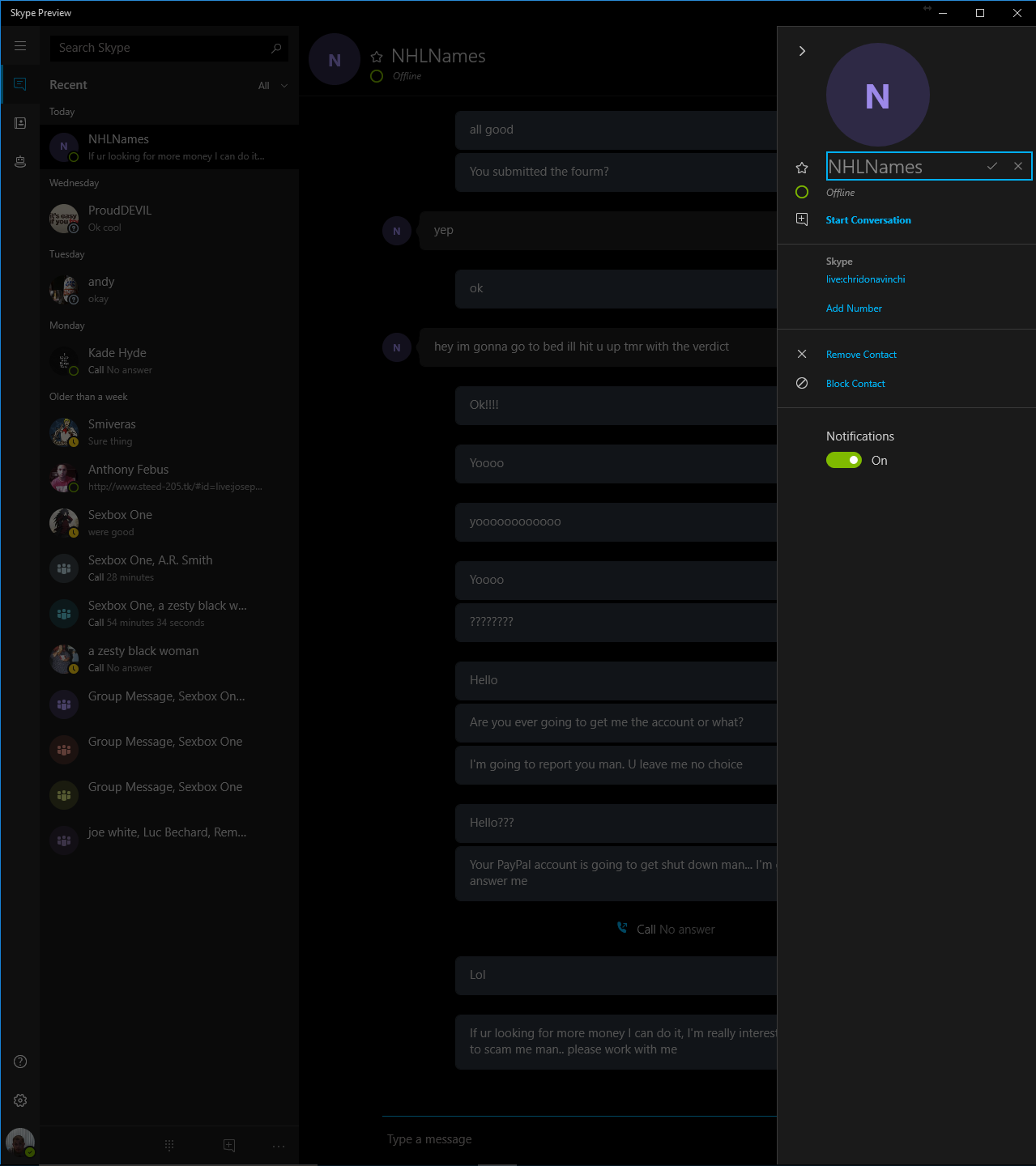Open 'a zesty black woman' conversation

[x=169, y=658]
